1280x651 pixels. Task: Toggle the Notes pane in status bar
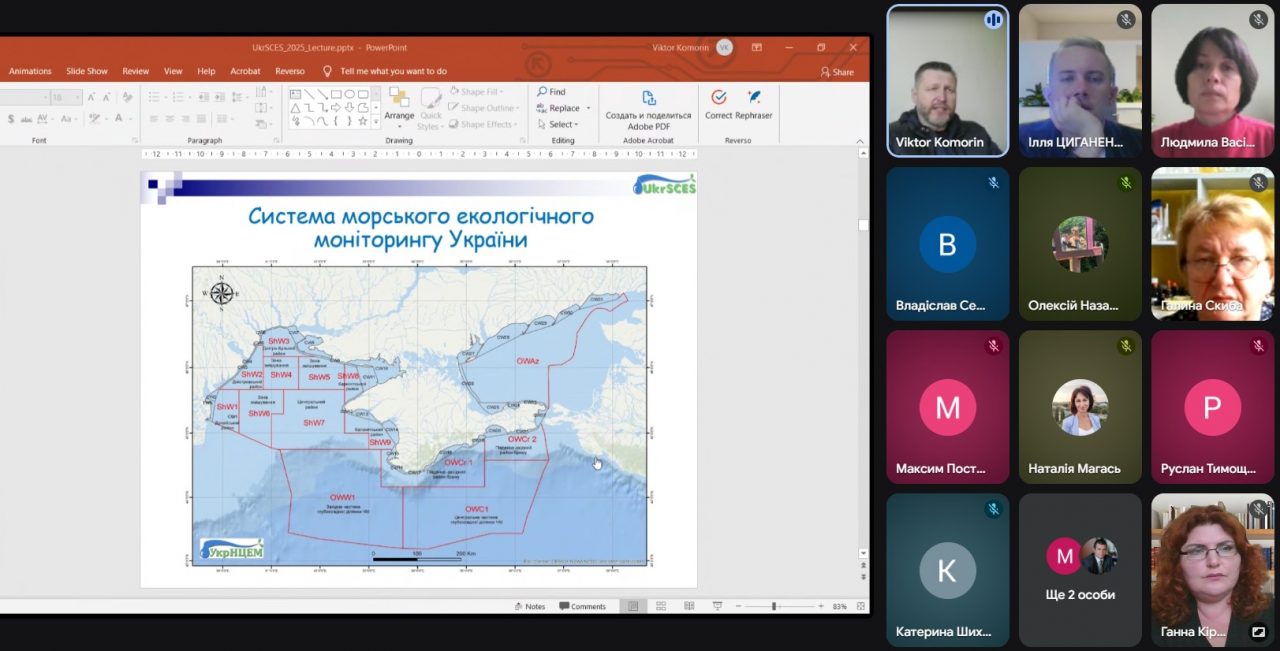(529, 607)
